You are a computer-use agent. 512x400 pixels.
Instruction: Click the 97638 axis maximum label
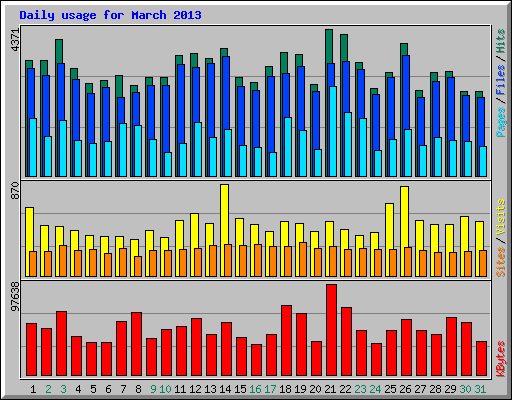pos(15,296)
